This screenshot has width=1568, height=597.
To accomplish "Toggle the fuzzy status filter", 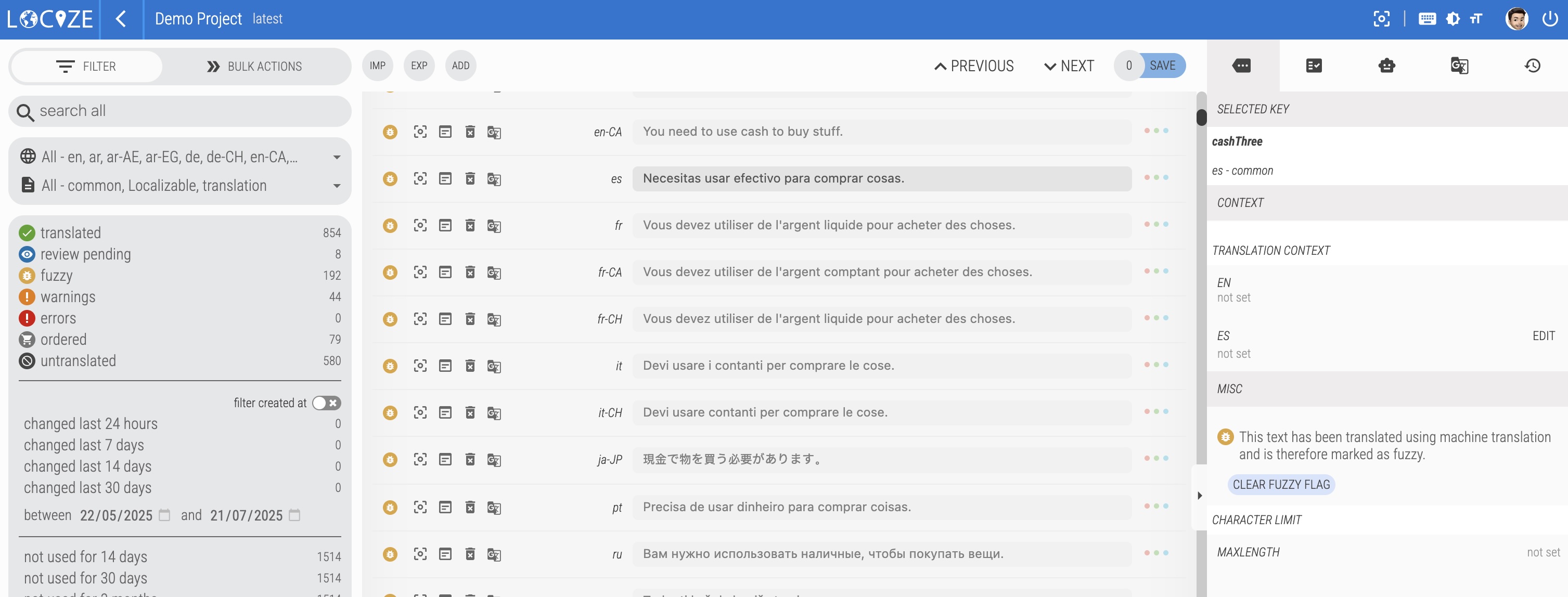I will tap(56, 276).
